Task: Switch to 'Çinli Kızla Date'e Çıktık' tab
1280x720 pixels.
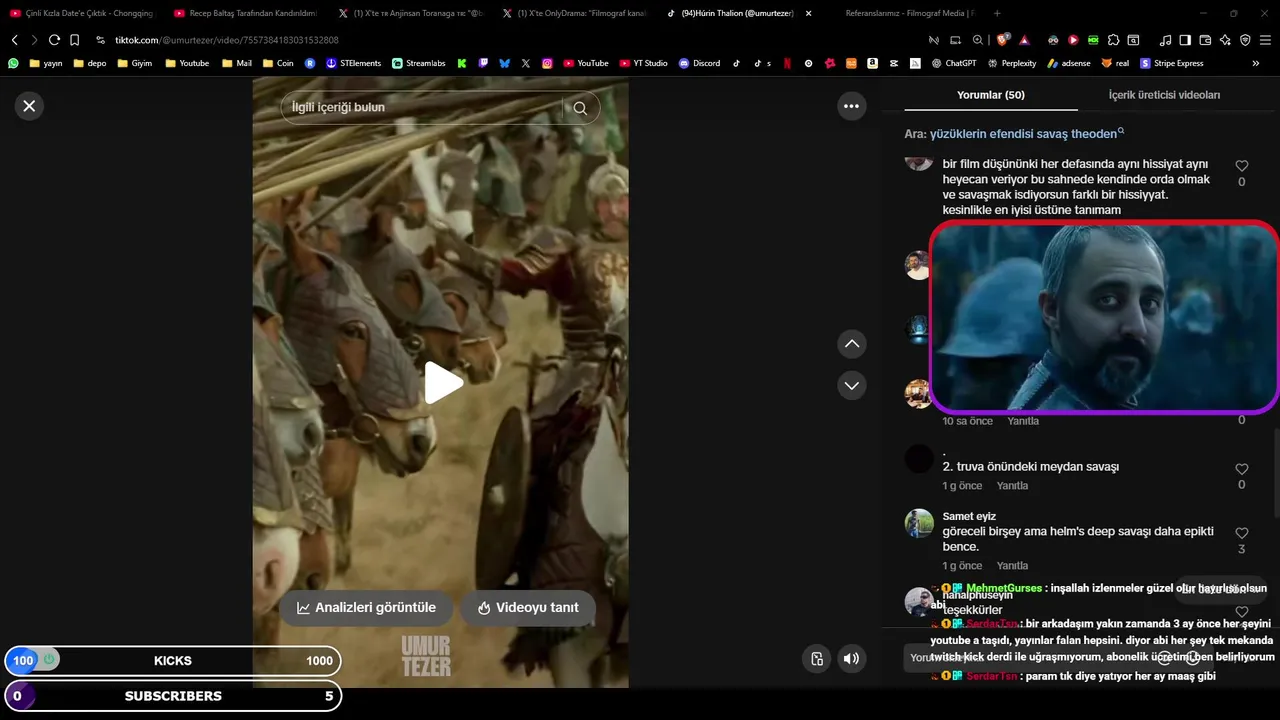Action: point(81,13)
